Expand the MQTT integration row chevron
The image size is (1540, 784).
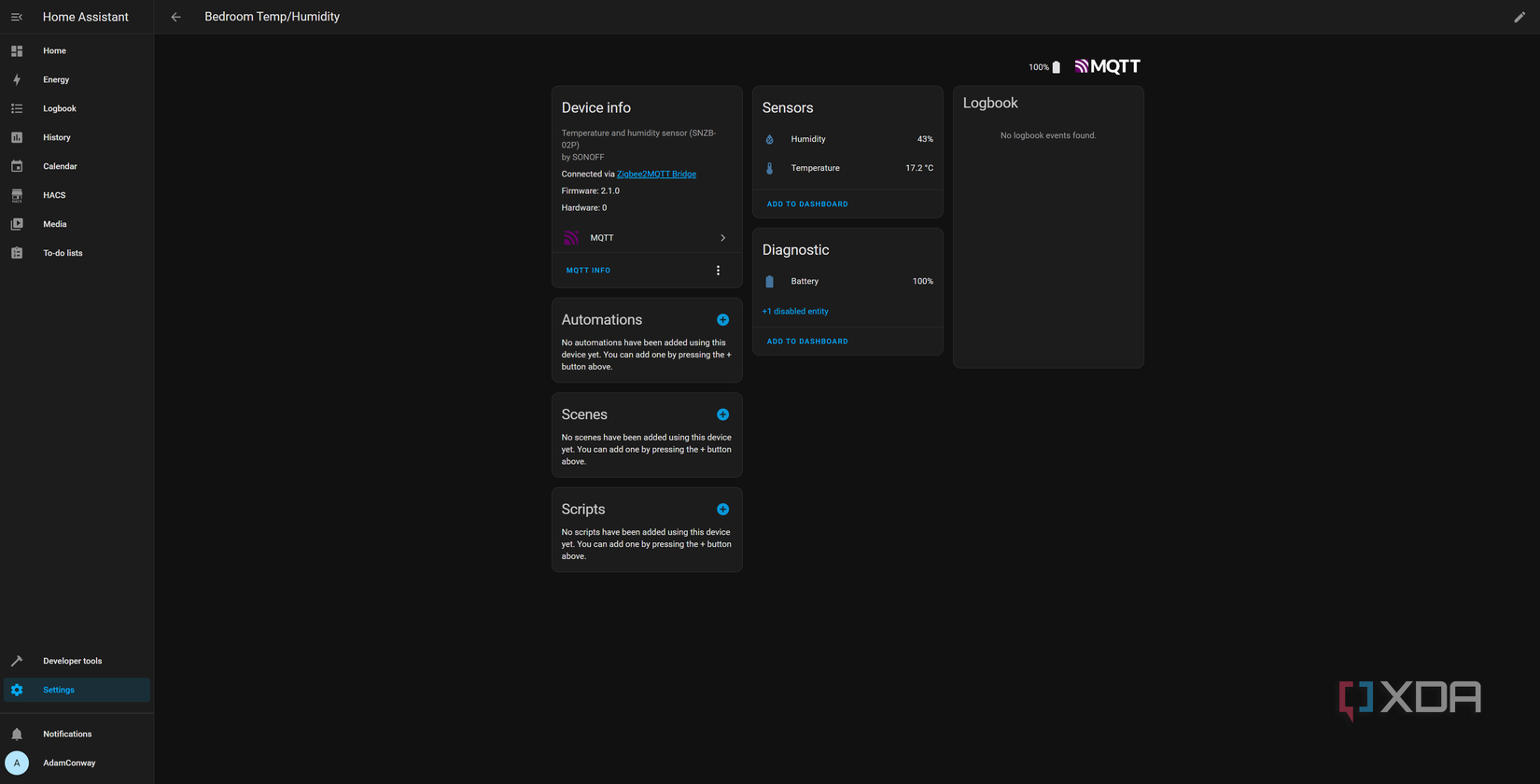coord(722,238)
